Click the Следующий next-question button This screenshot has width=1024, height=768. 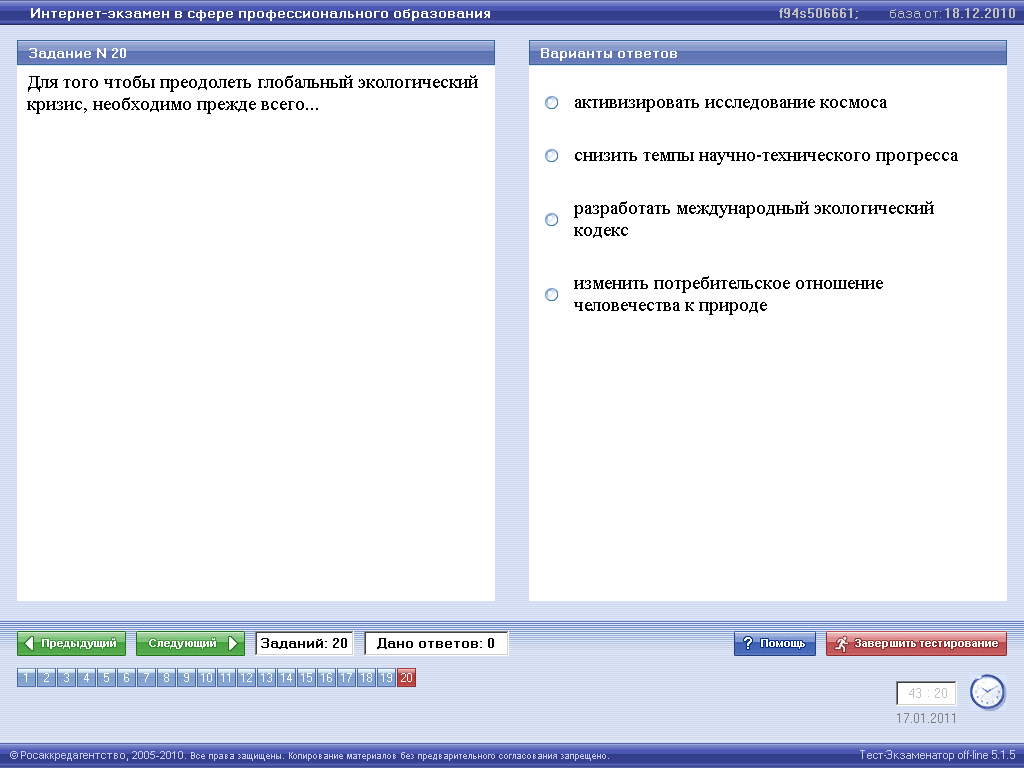click(190, 643)
